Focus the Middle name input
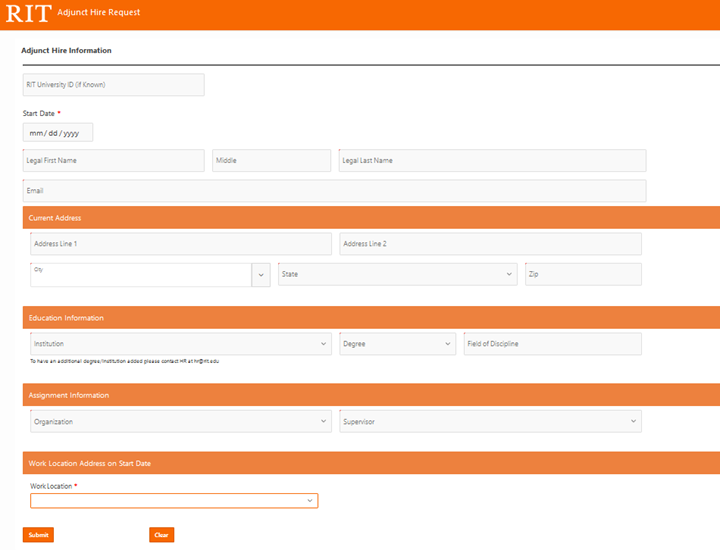Viewport: 720px width, 550px height. [271, 161]
